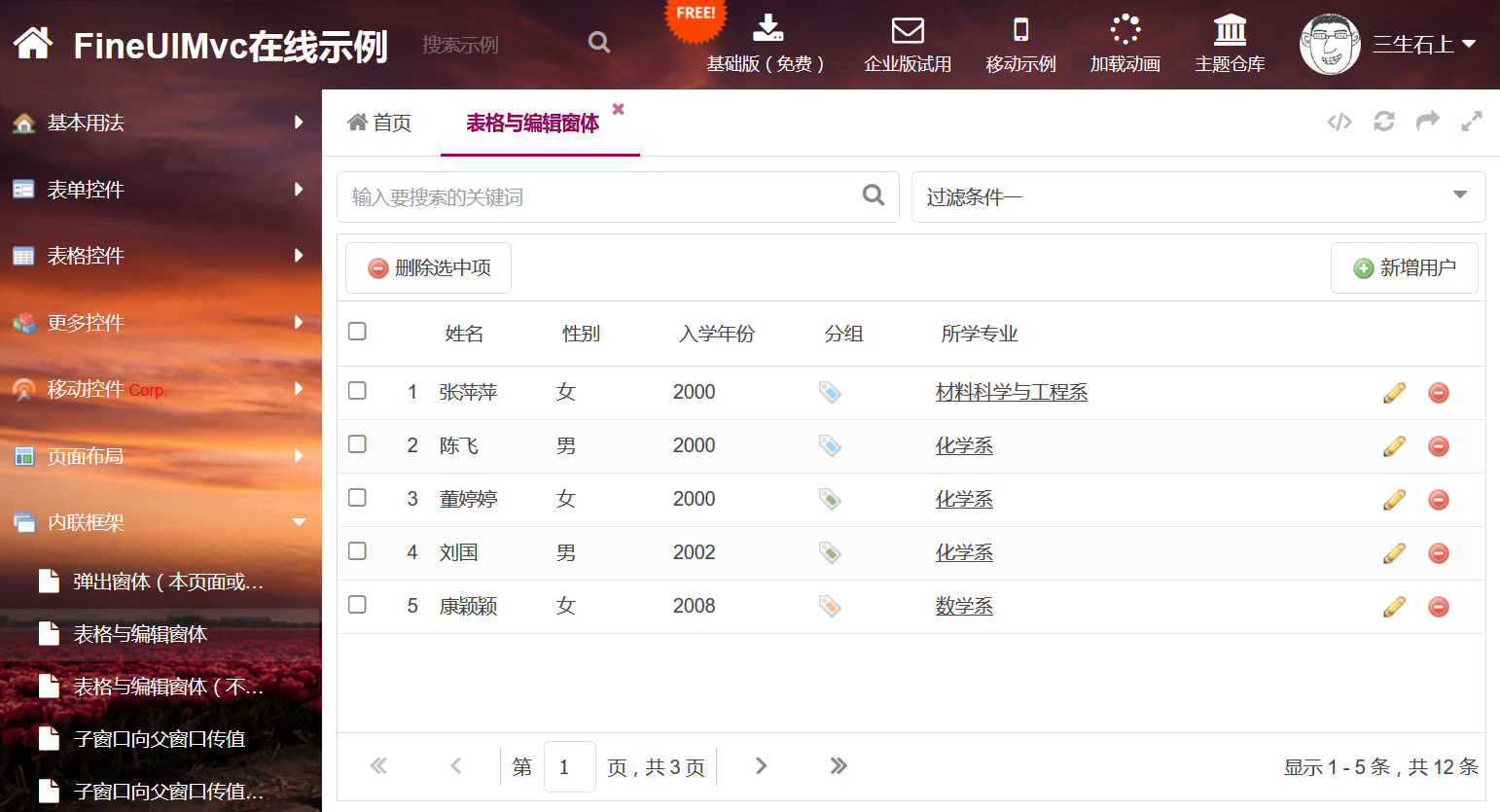The image size is (1500, 812).
Task: Expand the 表格控件 sidebar menu
Action: [x=161, y=256]
